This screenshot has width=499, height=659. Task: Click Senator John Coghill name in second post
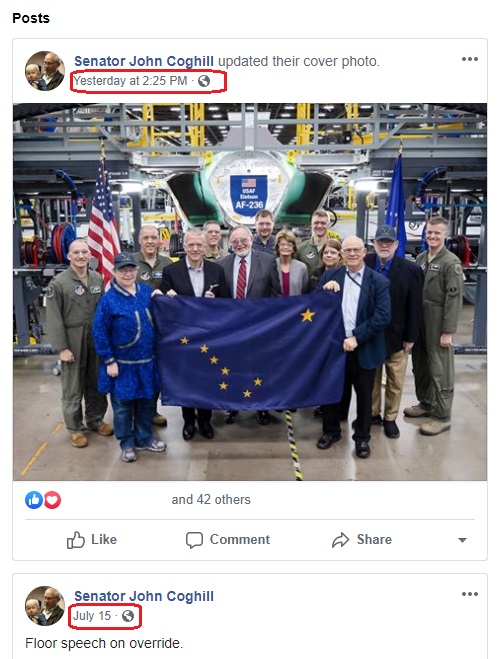point(144,596)
